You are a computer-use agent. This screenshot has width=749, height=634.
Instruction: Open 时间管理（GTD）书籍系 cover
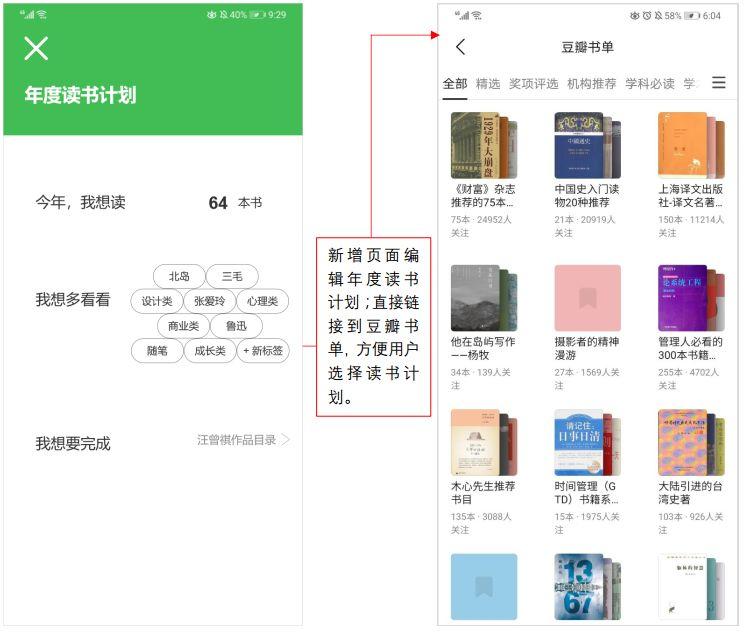(588, 443)
